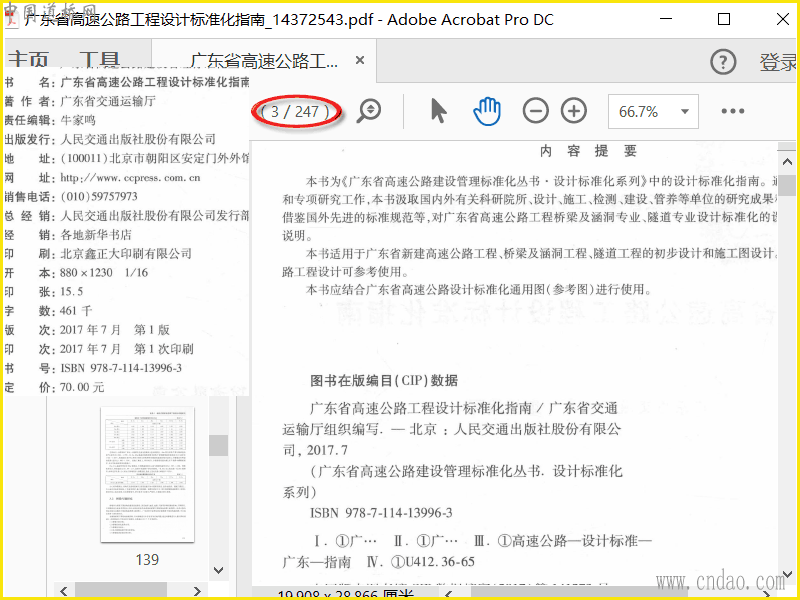Open the Help question mark icon
The width and height of the screenshot is (800, 600).
point(723,62)
